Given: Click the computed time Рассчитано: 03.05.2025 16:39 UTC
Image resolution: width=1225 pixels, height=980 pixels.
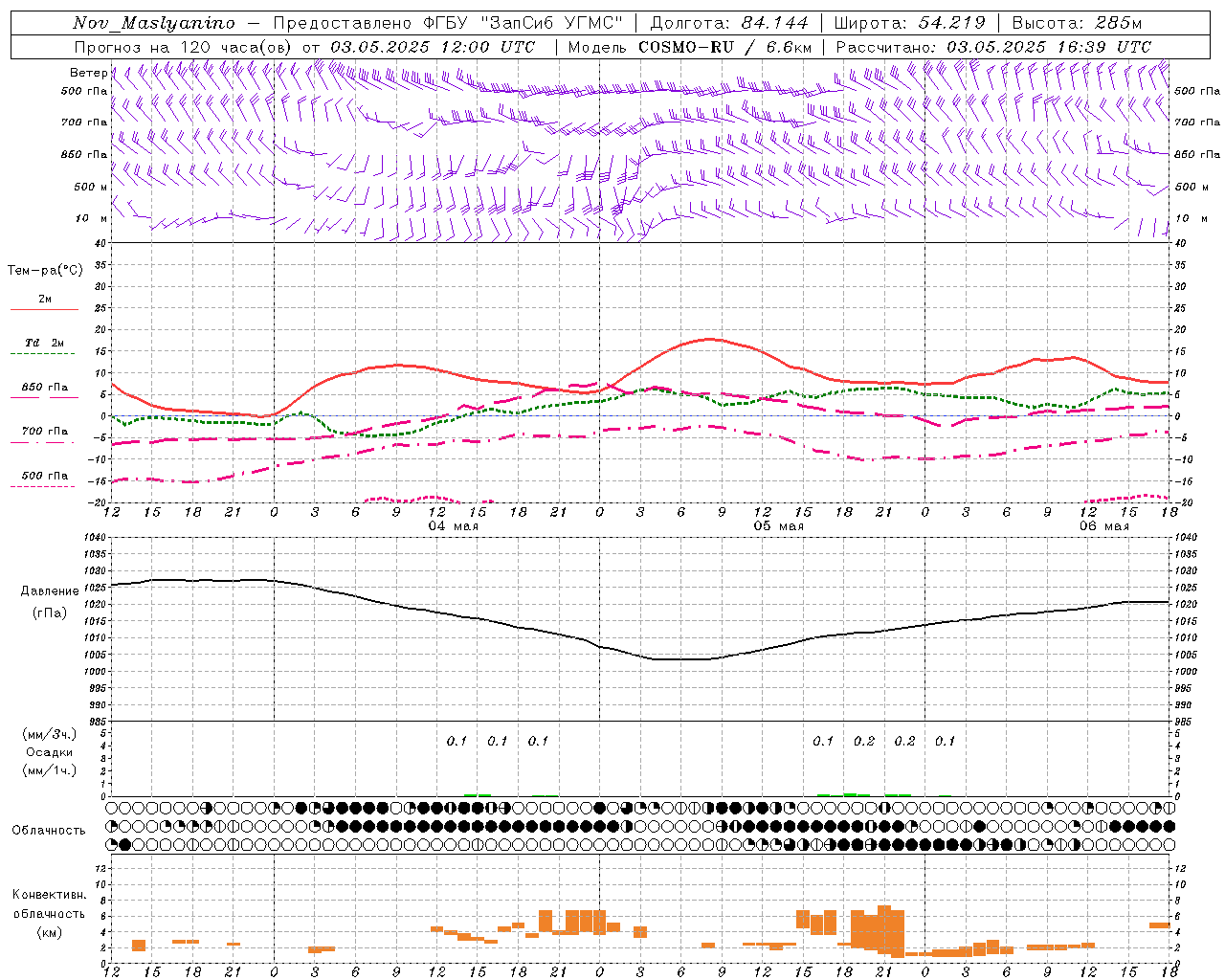Looking at the screenshot, I should coord(993,47).
